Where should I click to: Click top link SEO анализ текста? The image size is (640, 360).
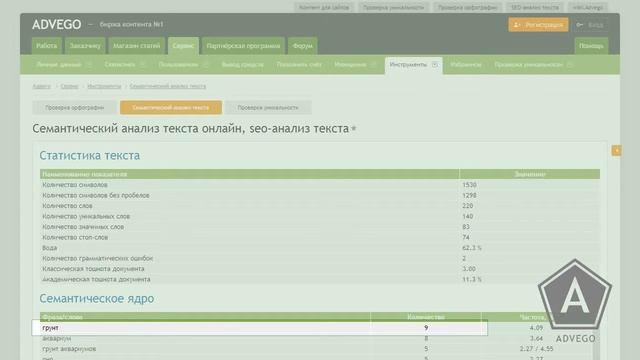click(x=535, y=7)
